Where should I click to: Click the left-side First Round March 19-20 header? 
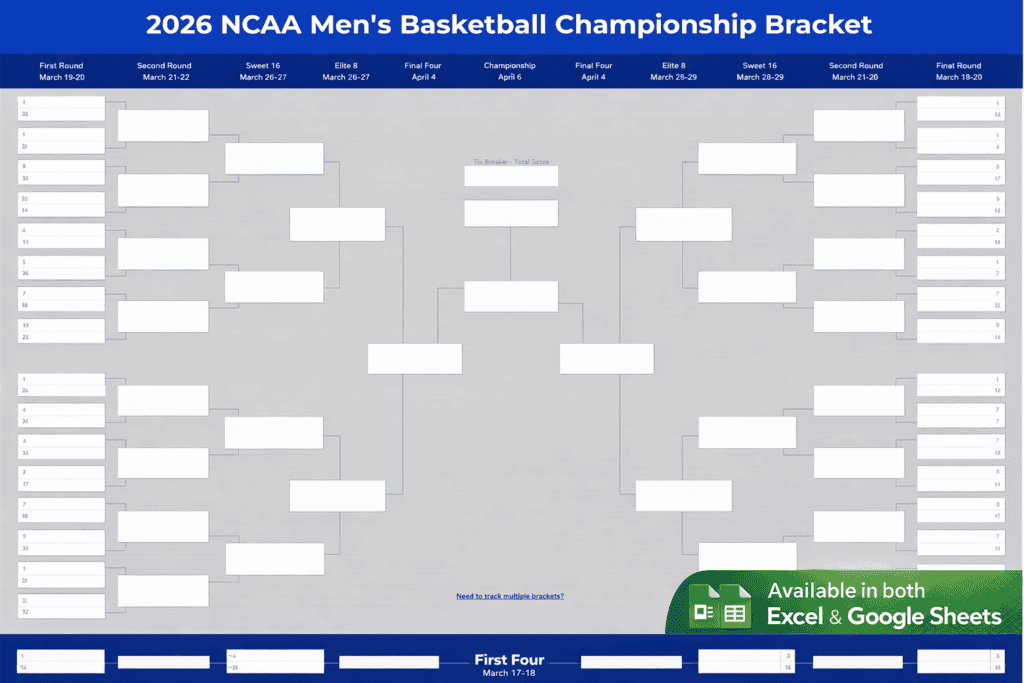[61, 71]
